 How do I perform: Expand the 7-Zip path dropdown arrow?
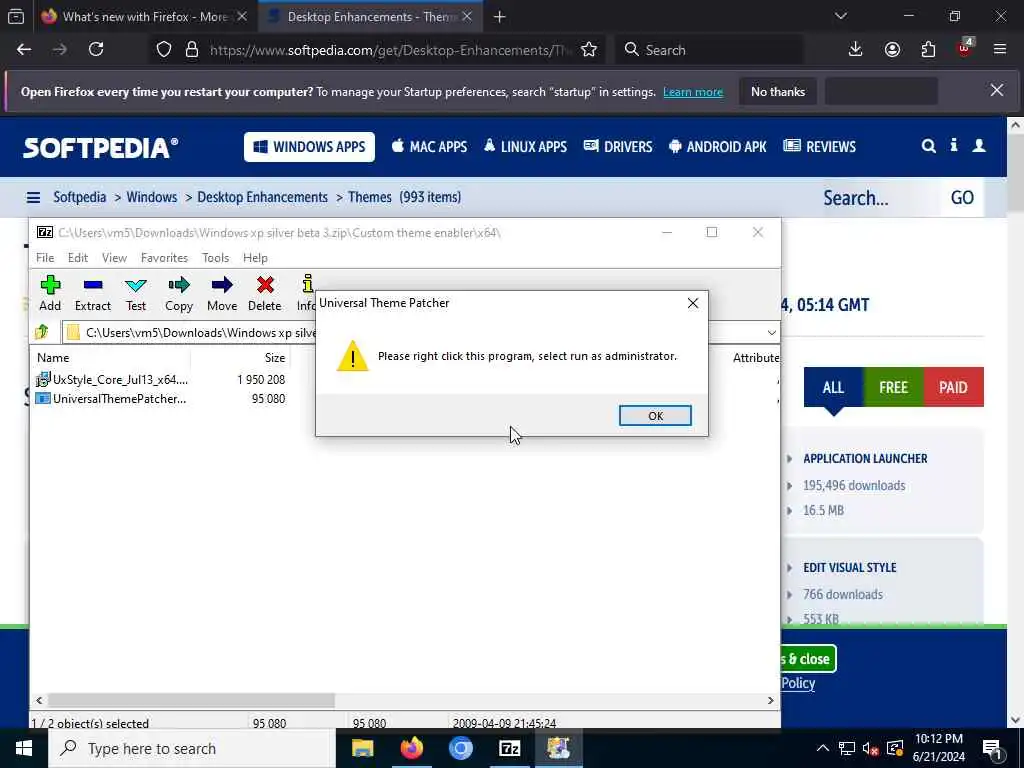point(771,332)
